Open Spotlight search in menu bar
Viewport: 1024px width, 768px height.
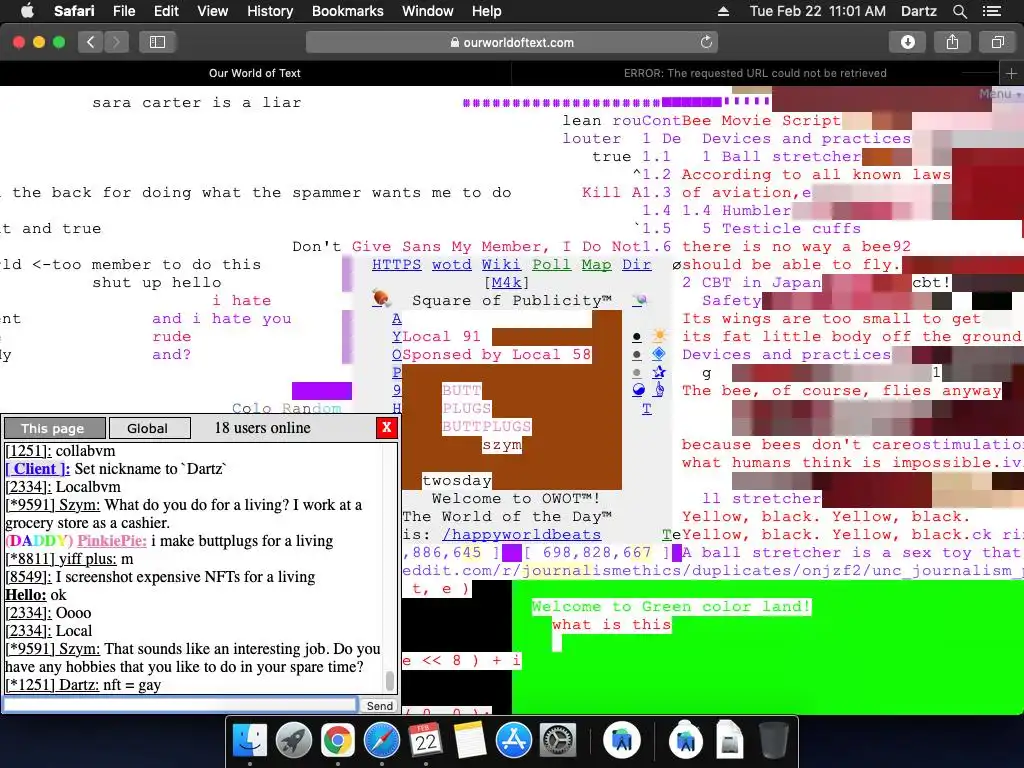[959, 11]
